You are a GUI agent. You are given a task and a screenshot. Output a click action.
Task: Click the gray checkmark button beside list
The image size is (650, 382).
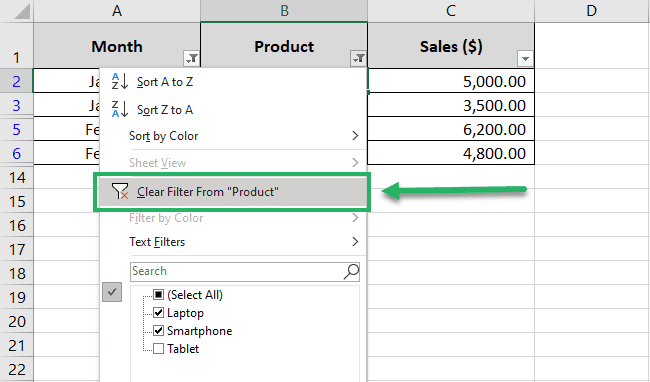click(112, 292)
